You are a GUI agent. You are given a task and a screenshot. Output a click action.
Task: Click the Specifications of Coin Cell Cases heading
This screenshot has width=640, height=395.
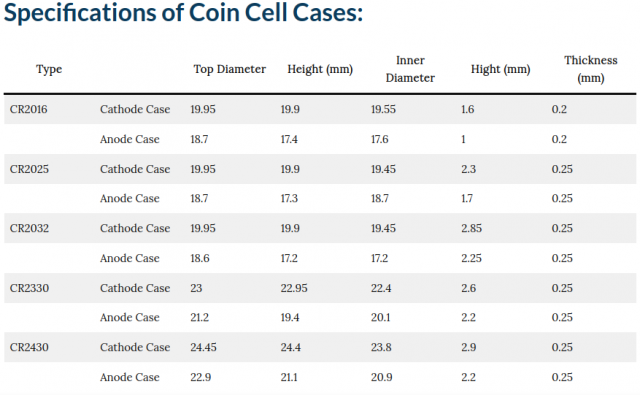tap(183, 13)
